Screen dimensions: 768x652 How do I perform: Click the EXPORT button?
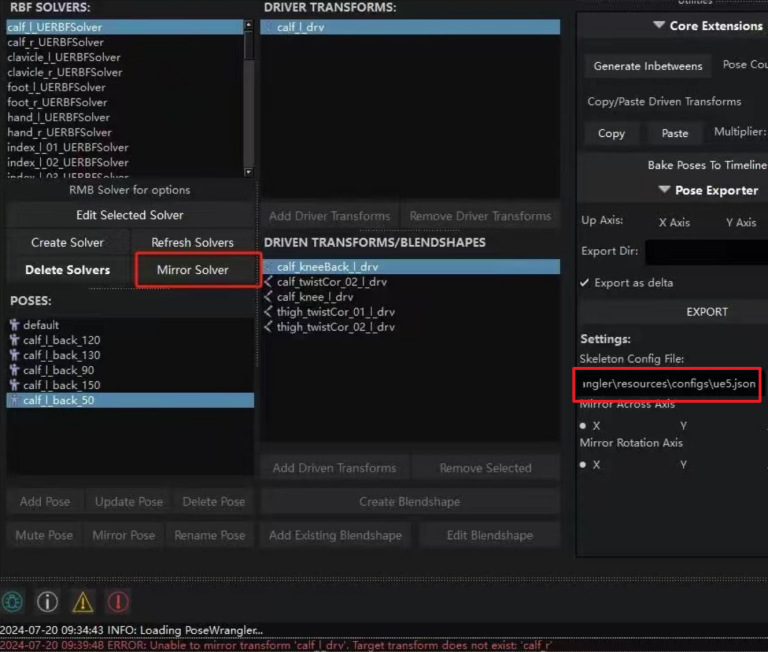click(706, 312)
